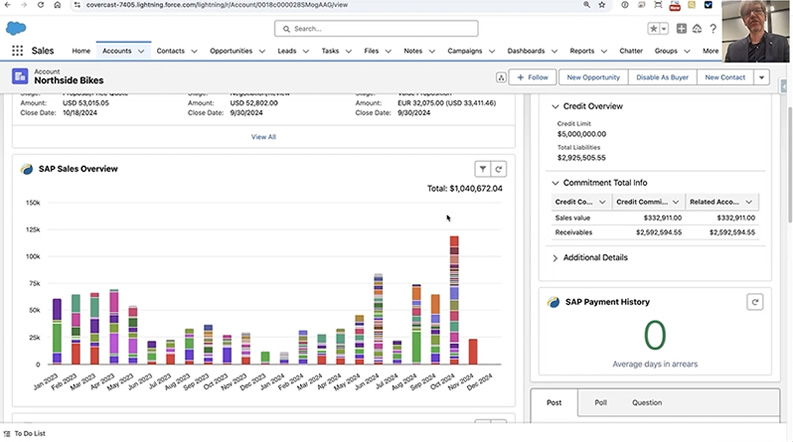Screen dimensions: 793x442
Task: Click the browser zoom magnifier icon
Action: click(587, 5)
